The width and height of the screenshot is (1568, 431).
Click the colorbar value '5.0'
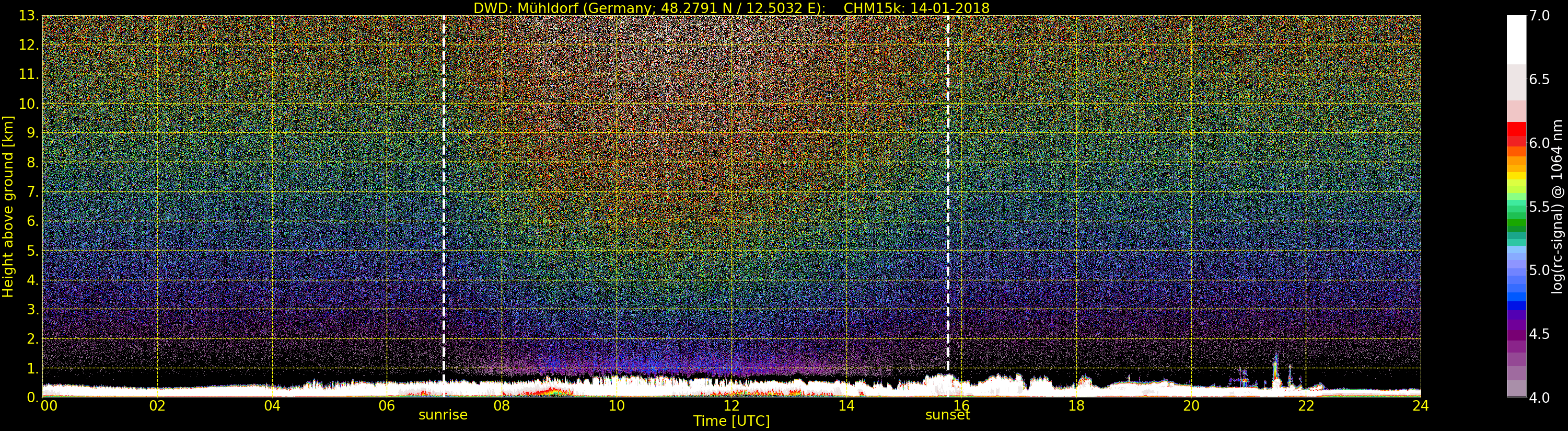tap(1539, 270)
